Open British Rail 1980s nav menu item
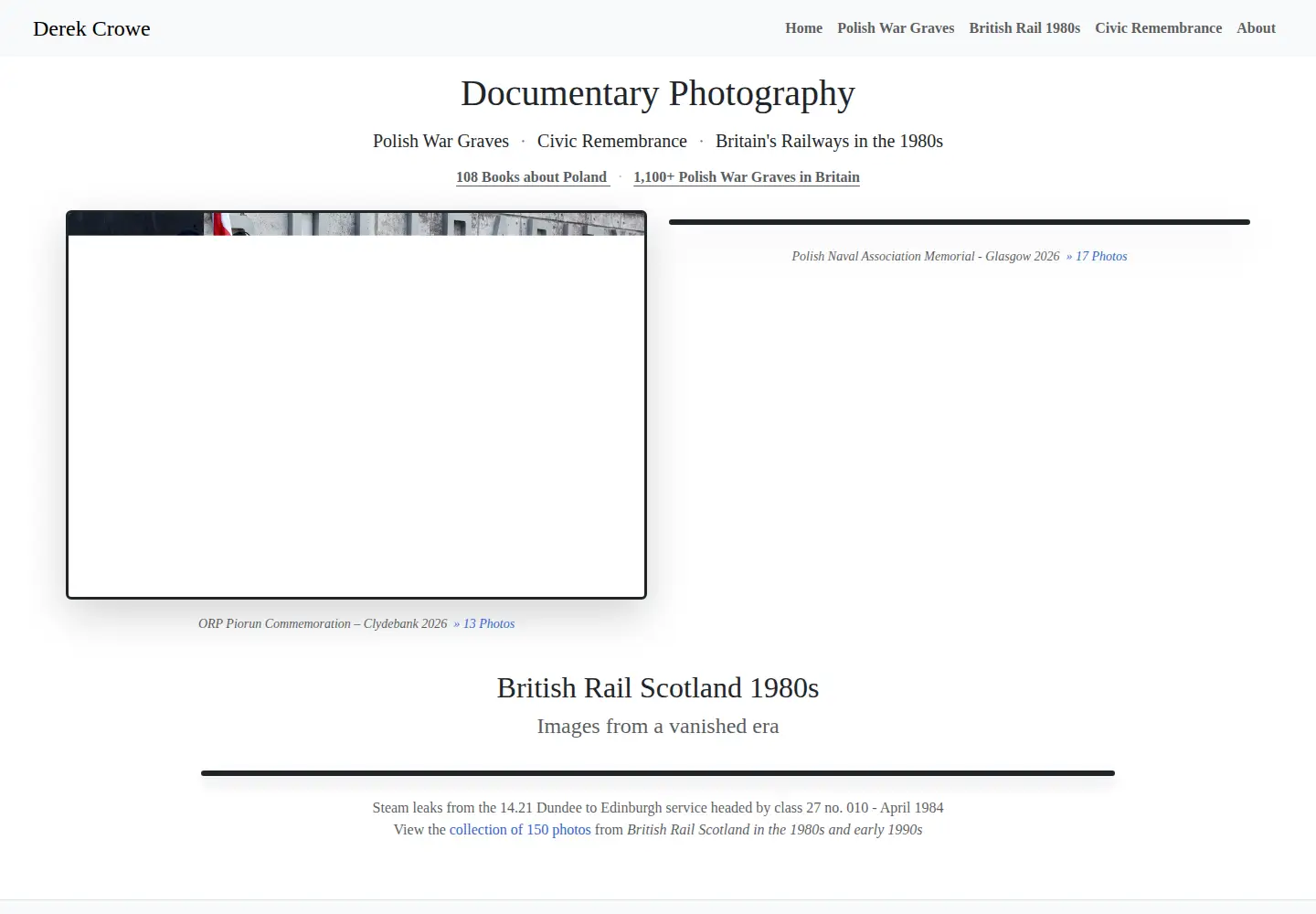1316x914 pixels. 1024,28
